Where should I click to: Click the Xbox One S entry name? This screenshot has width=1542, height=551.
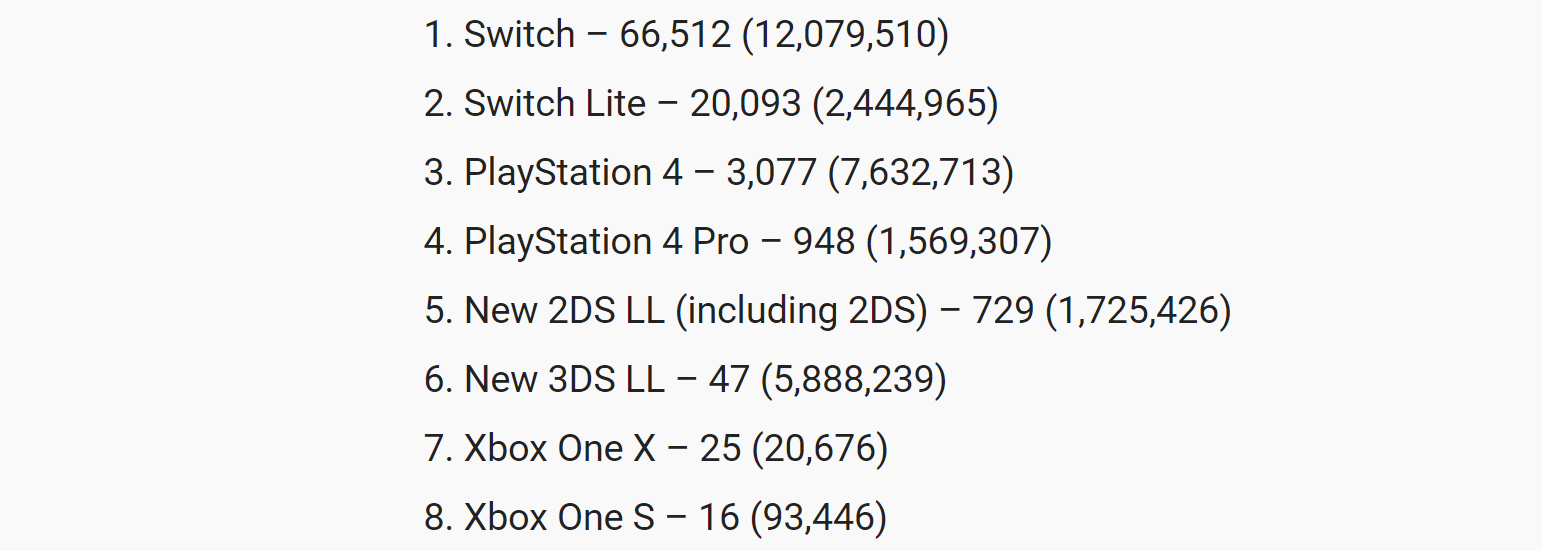click(559, 518)
